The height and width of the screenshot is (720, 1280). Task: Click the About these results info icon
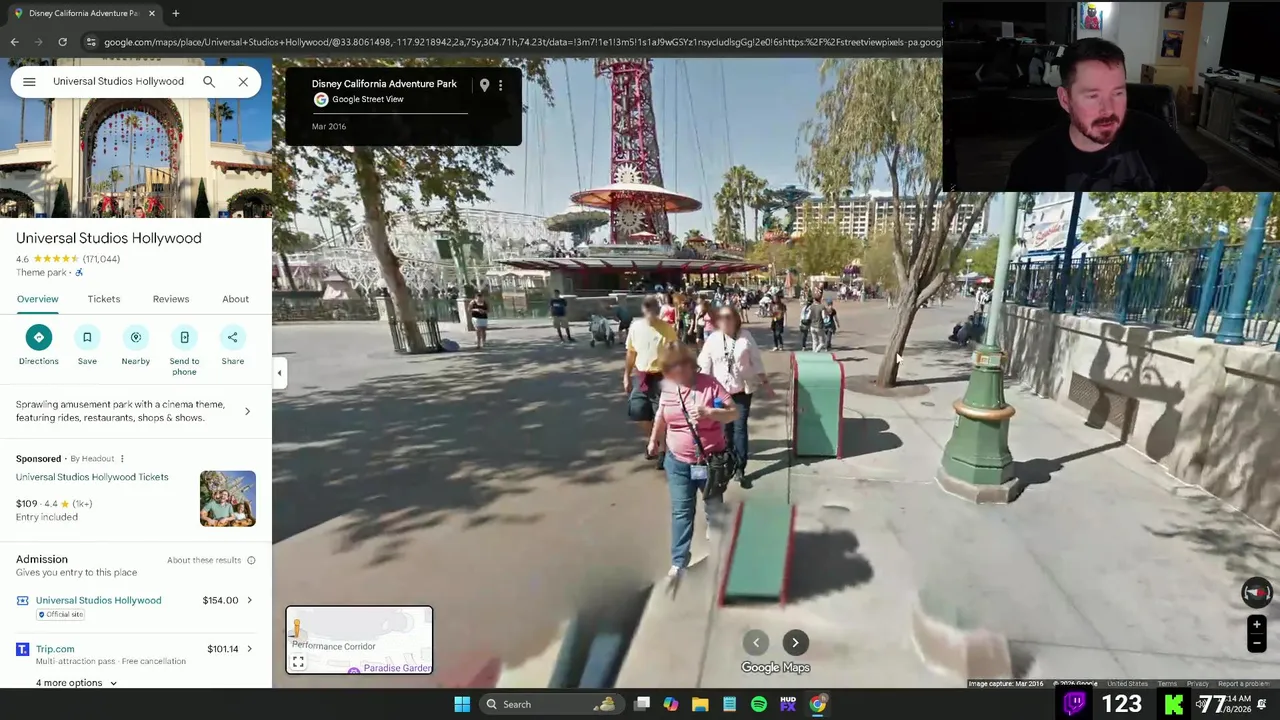(251, 560)
